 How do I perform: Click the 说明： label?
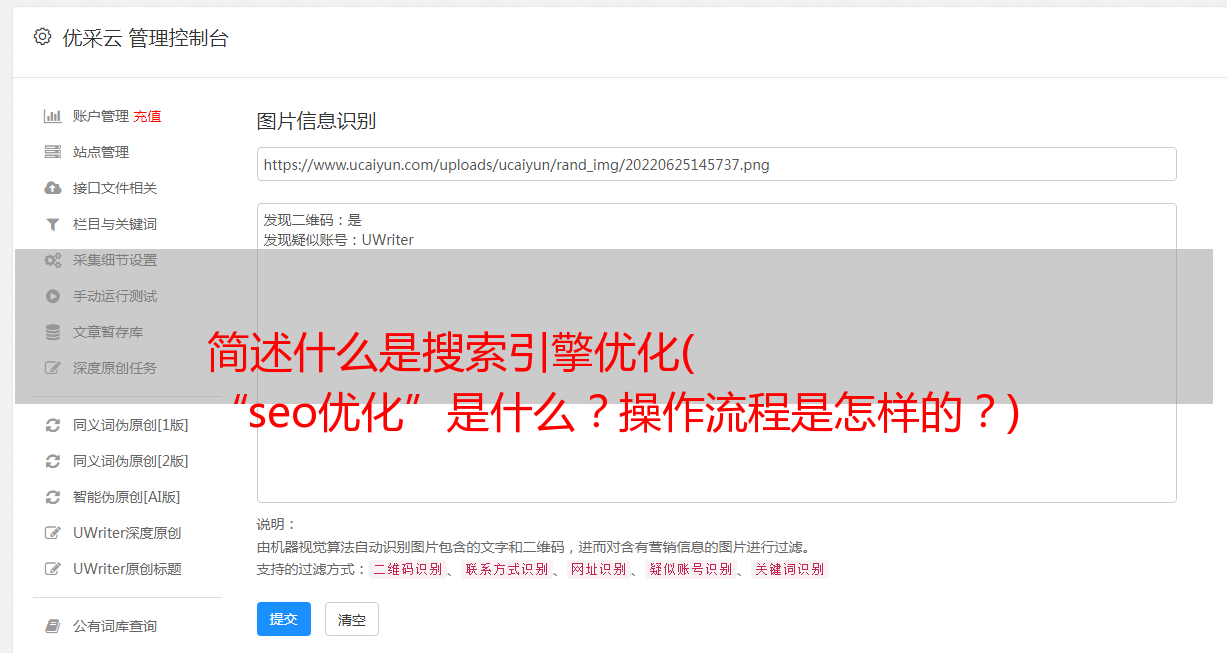click(276, 525)
